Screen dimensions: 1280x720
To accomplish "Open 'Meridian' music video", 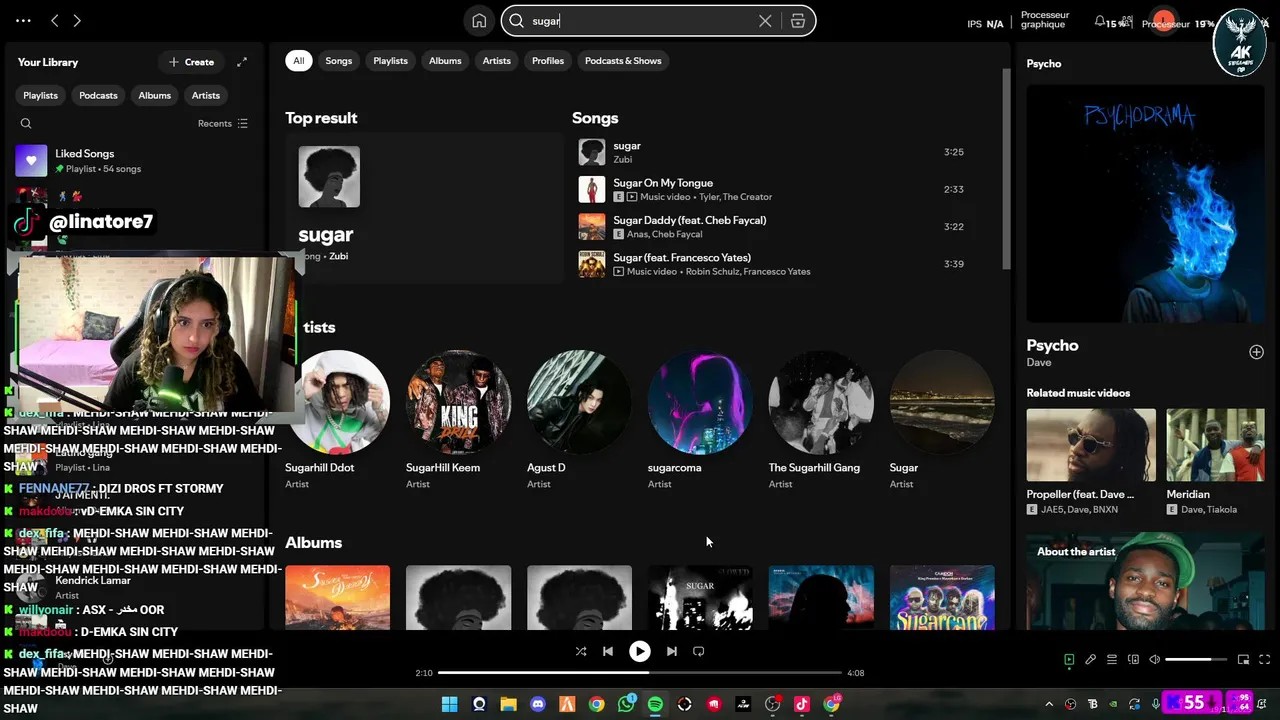I will click(1215, 462).
